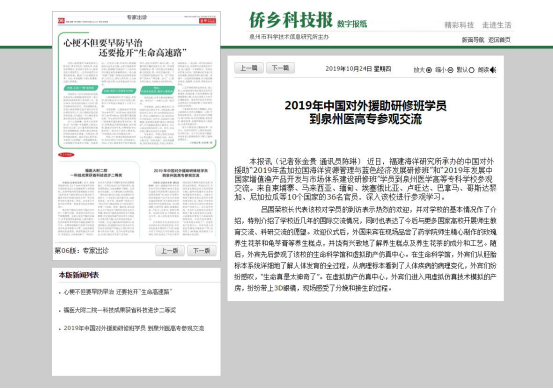Click the 返回首页 return home link
Viewport: 553px width, 389px height.
click(x=499, y=40)
